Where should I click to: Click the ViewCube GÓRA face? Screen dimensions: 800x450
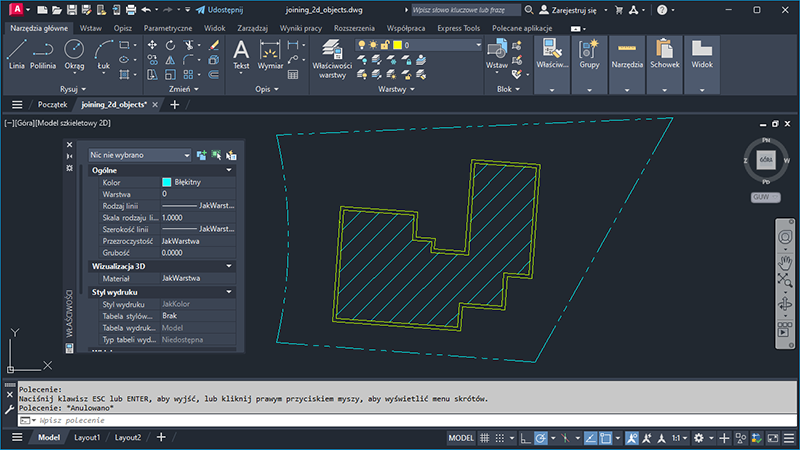click(766, 159)
